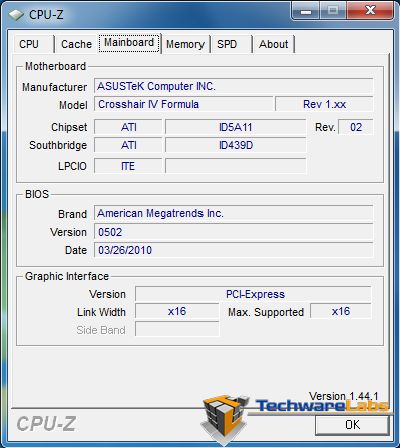
Task: Go to the About tab
Action: pyautogui.click(x=274, y=44)
